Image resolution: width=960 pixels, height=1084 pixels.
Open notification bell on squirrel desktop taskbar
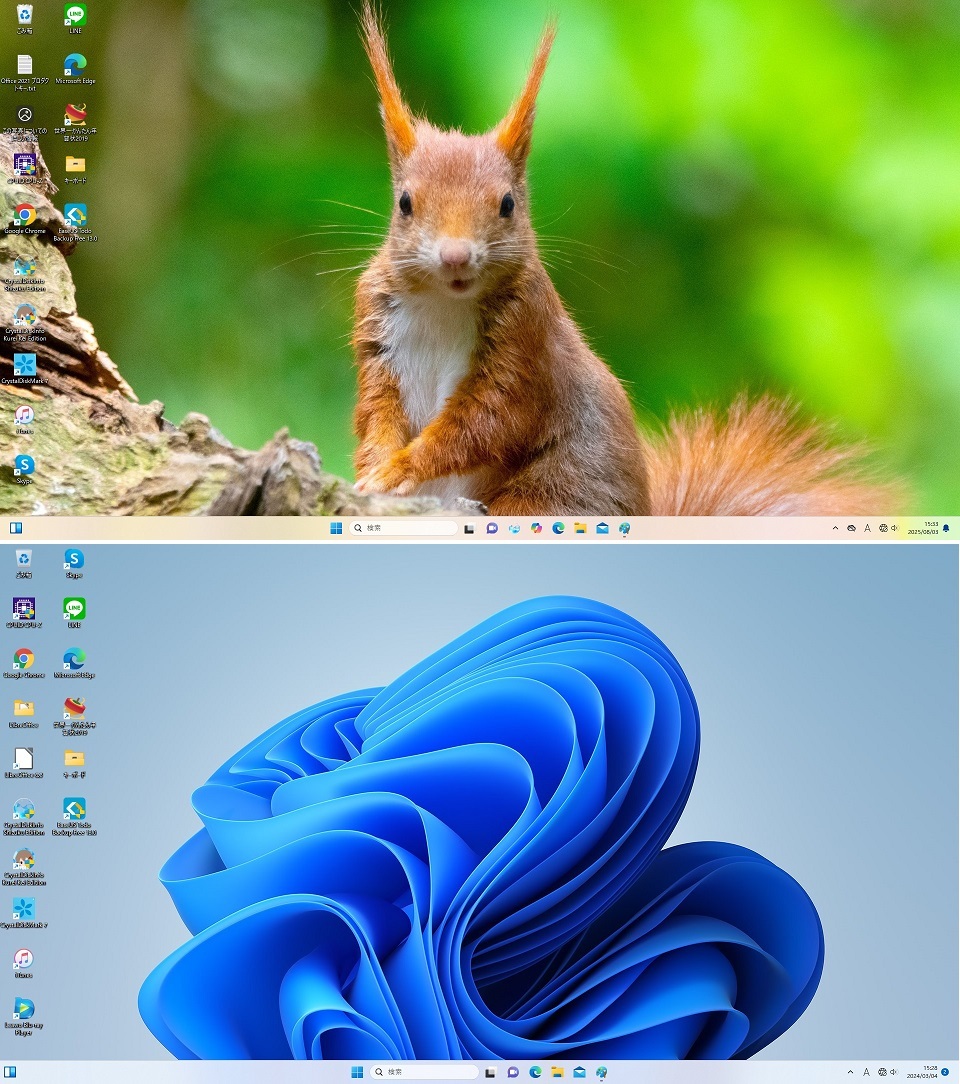coord(946,528)
